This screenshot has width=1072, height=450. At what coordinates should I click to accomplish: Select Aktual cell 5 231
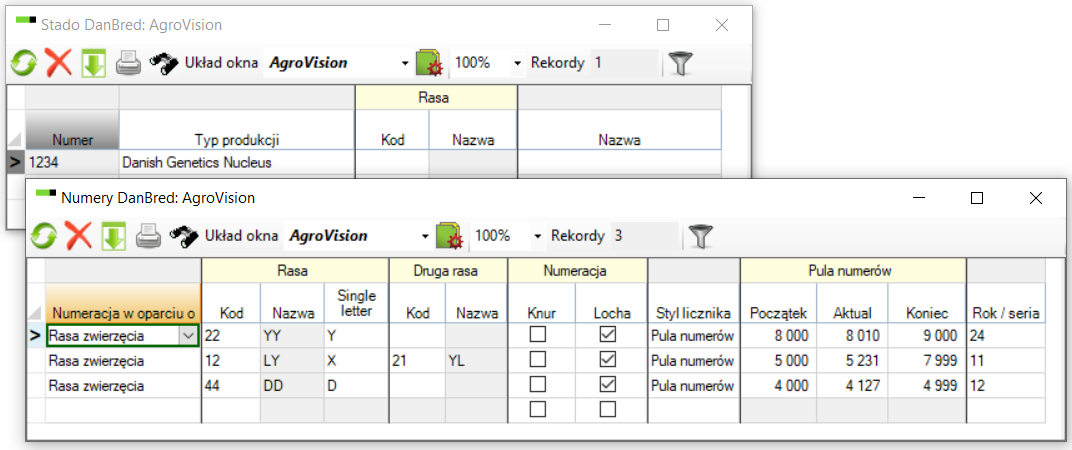click(852, 360)
